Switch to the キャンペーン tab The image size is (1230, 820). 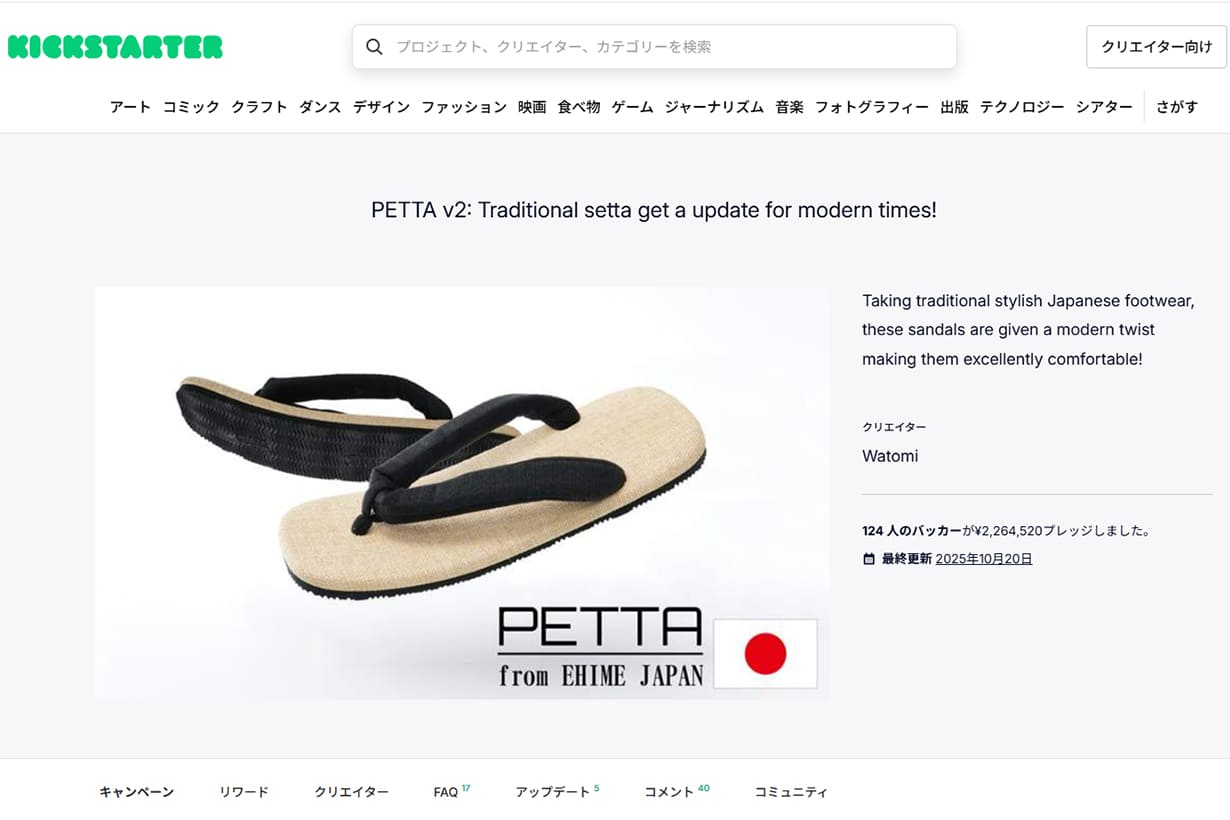[x=137, y=792]
